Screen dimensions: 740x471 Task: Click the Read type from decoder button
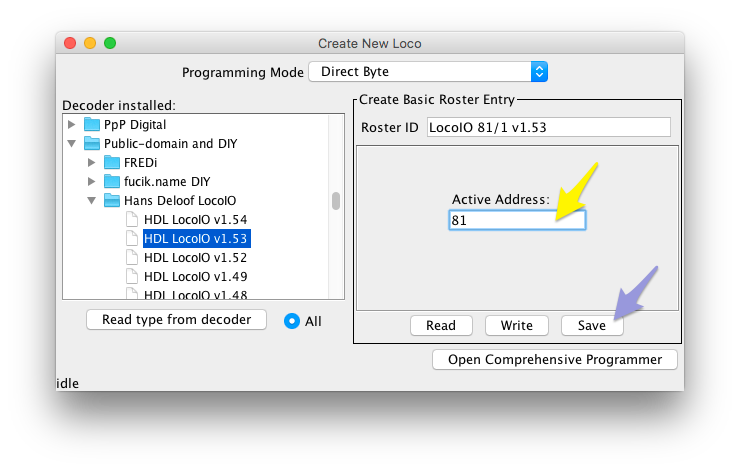176,320
